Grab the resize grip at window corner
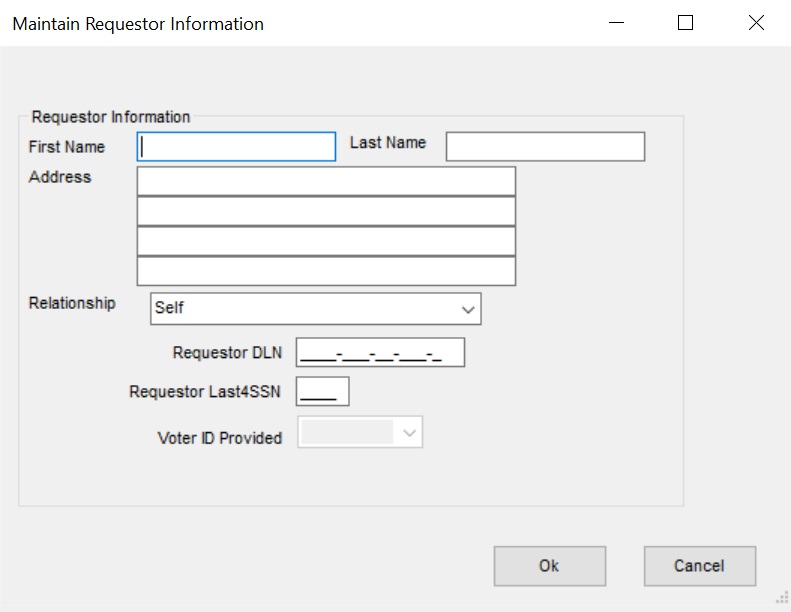The image size is (791, 612). (x=782, y=597)
